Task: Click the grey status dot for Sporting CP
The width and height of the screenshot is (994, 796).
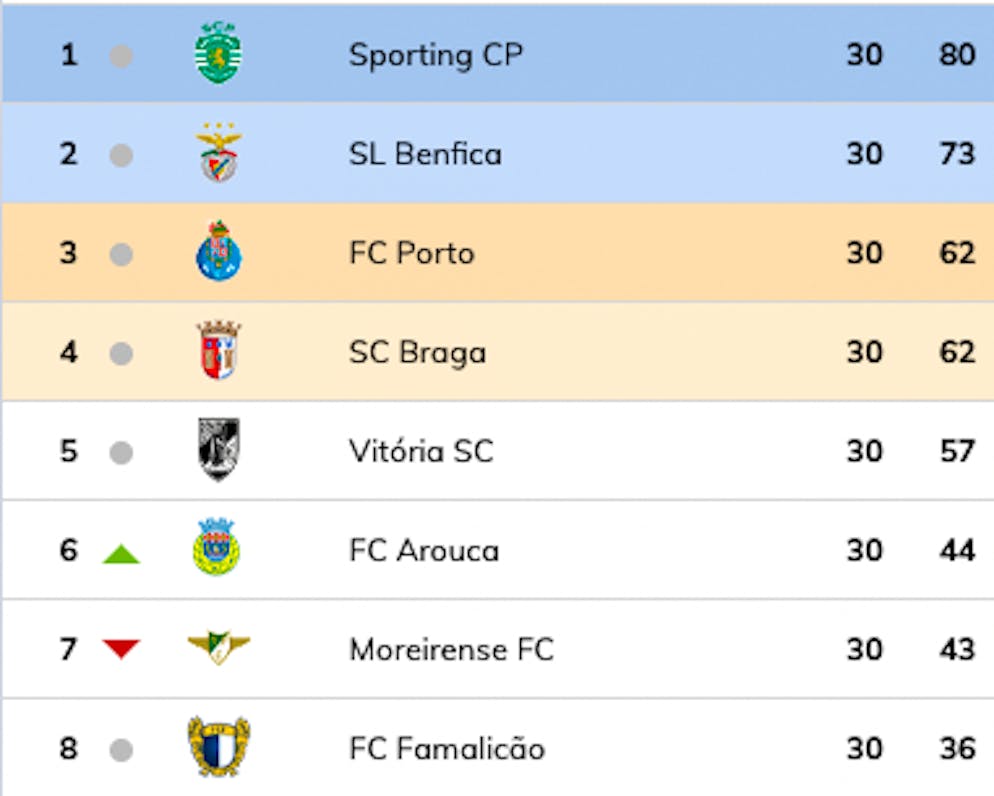Action: click(121, 56)
